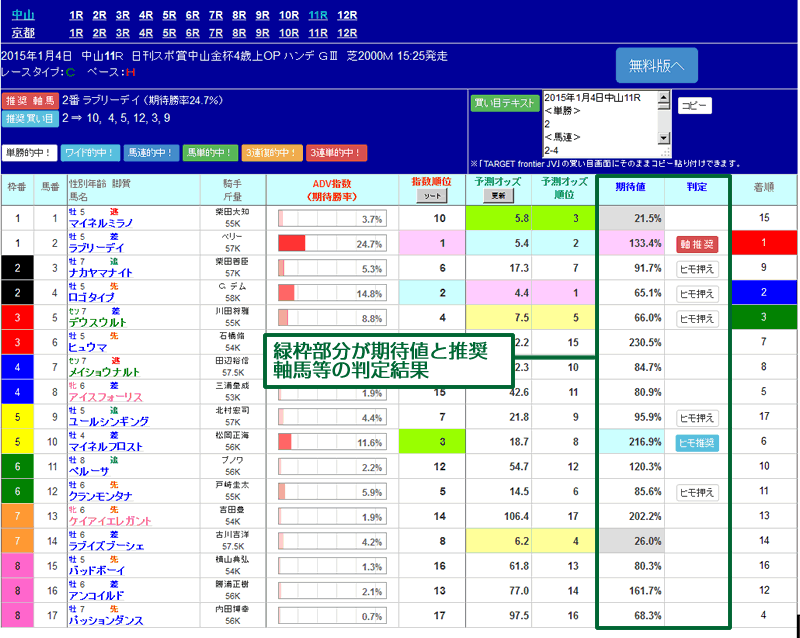Viewport: 800px width, 638px height.
Task: Select 中山 1R race link
Action: pyautogui.click(x=76, y=15)
